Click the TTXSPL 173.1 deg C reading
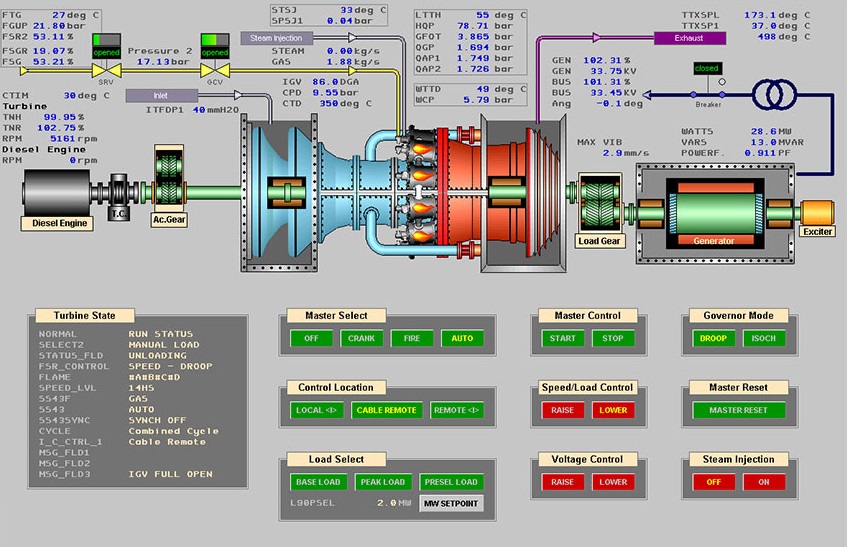The width and height of the screenshot is (847, 547). click(777, 15)
